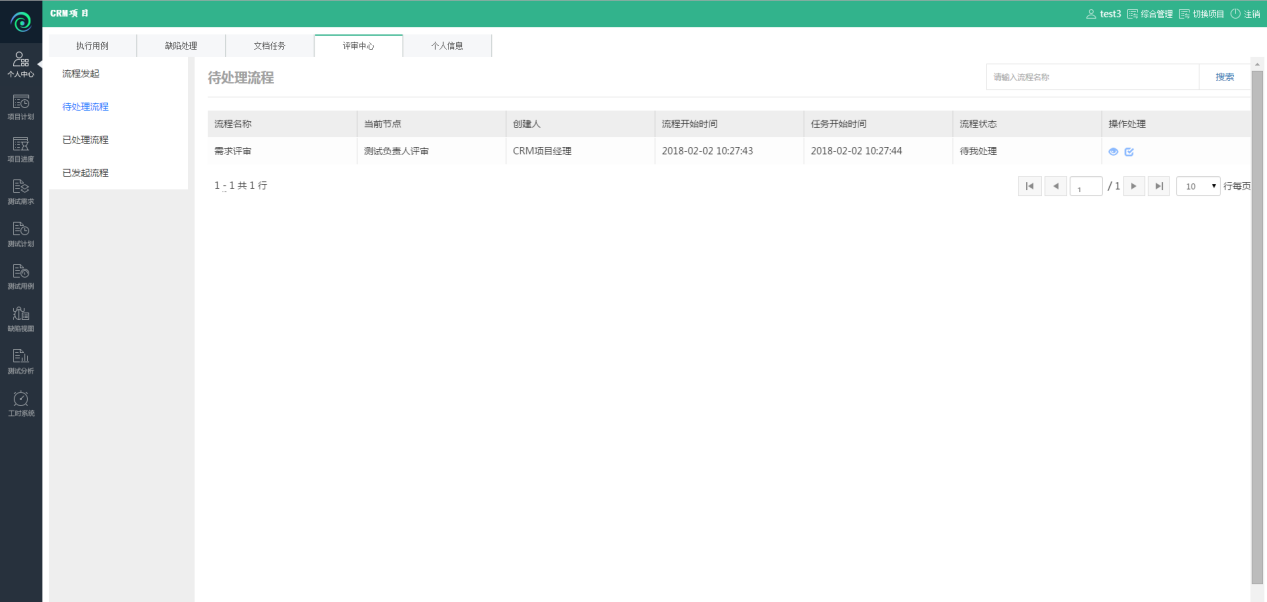The image size is (1267, 602).
Task: Switch to the 个人信息 tab
Action: point(447,46)
